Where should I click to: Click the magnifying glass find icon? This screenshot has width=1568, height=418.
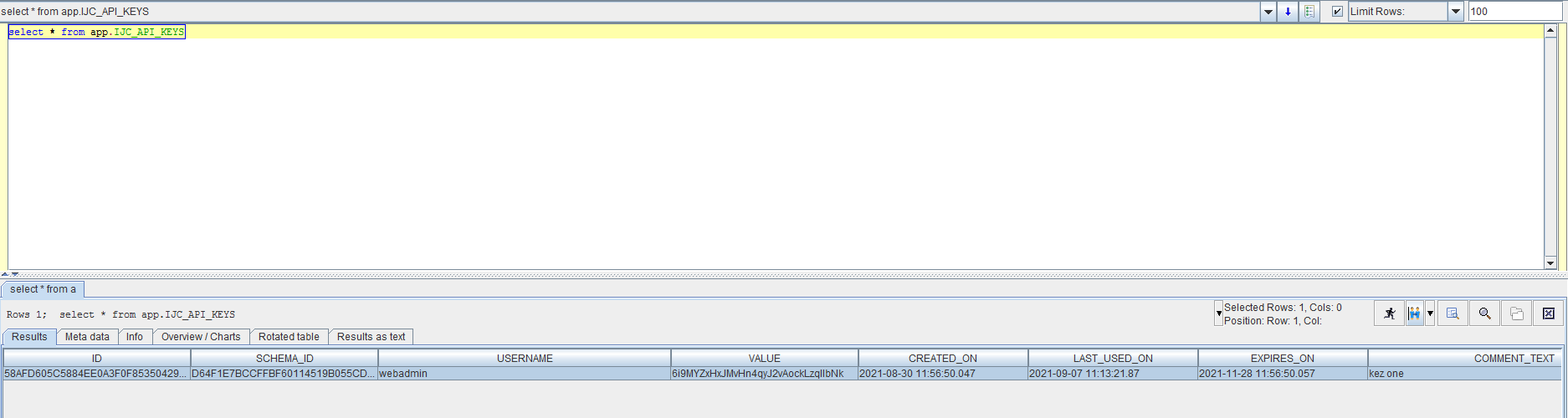(x=1484, y=313)
